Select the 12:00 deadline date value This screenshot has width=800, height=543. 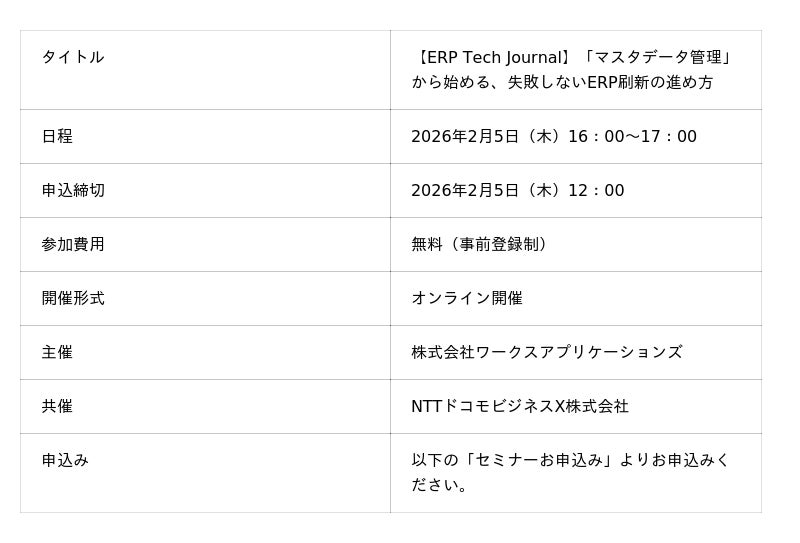click(517, 190)
